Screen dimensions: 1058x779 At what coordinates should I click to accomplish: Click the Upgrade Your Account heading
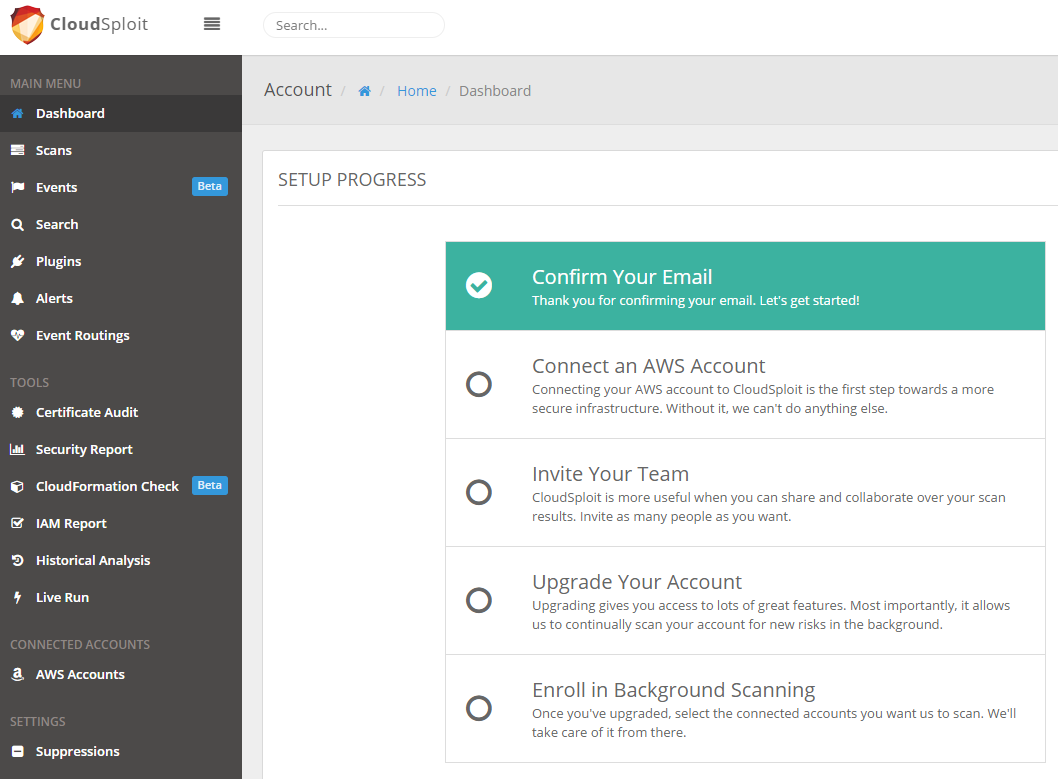coord(636,582)
